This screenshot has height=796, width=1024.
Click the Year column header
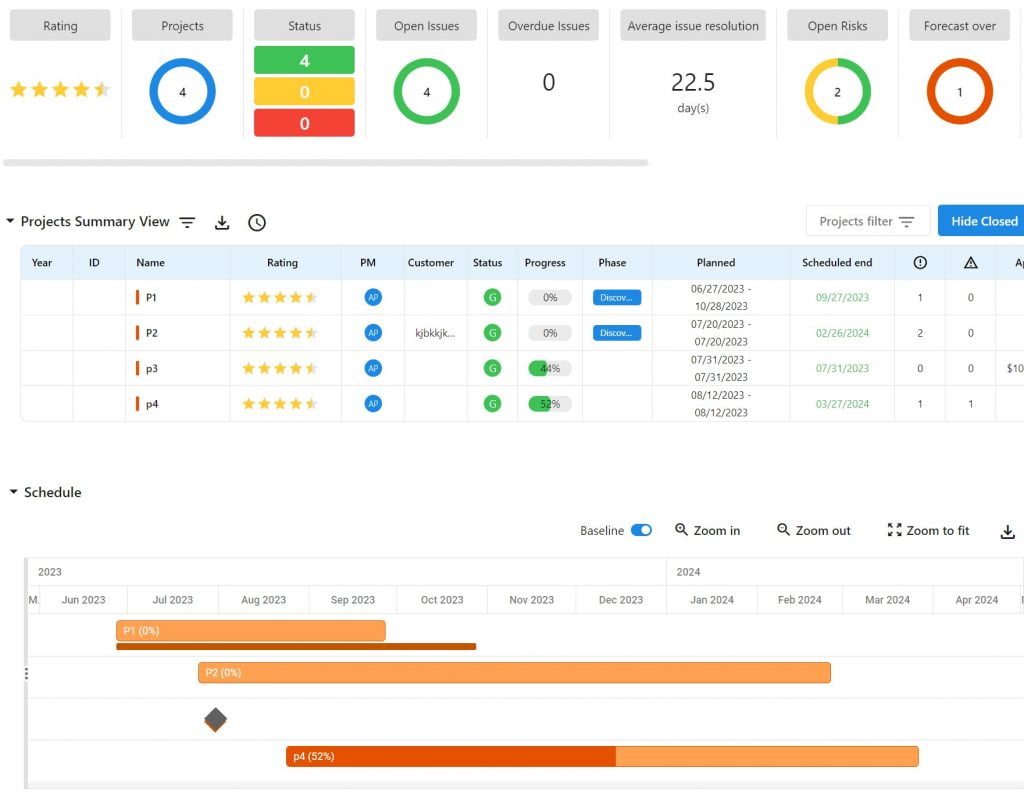point(42,263)
